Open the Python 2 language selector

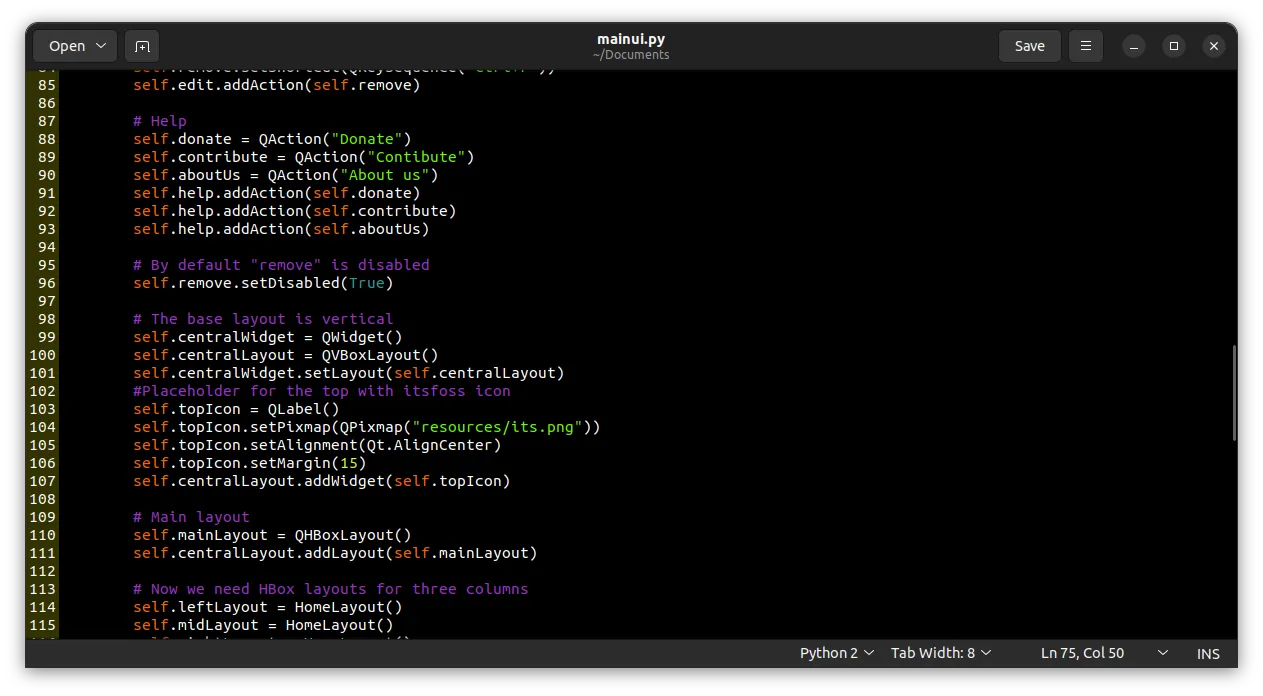click(836, 653)
